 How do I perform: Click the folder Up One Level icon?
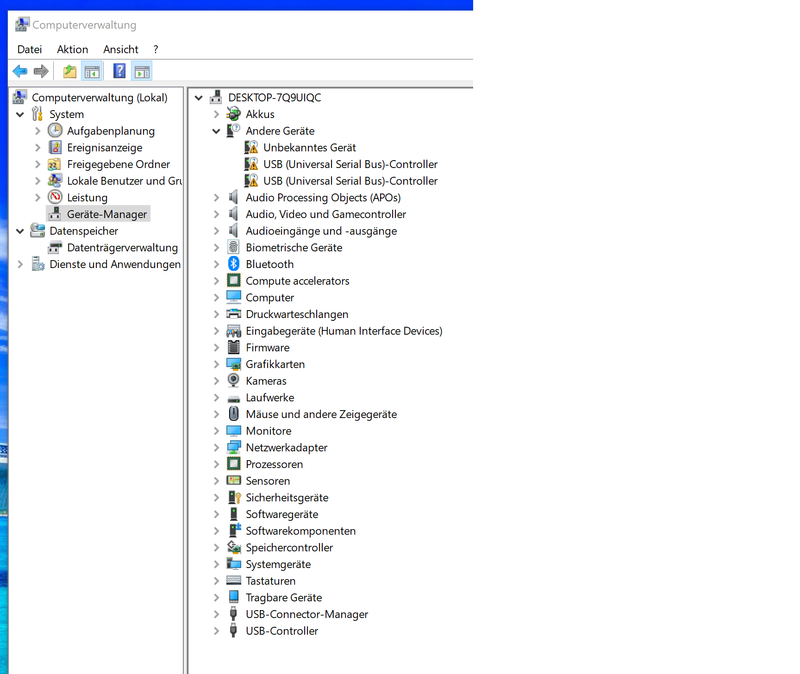click(69, 71)
